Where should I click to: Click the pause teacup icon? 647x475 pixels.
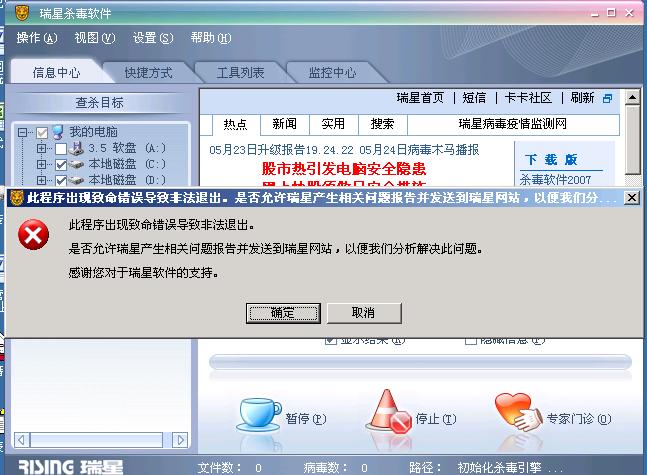[259, 414]
